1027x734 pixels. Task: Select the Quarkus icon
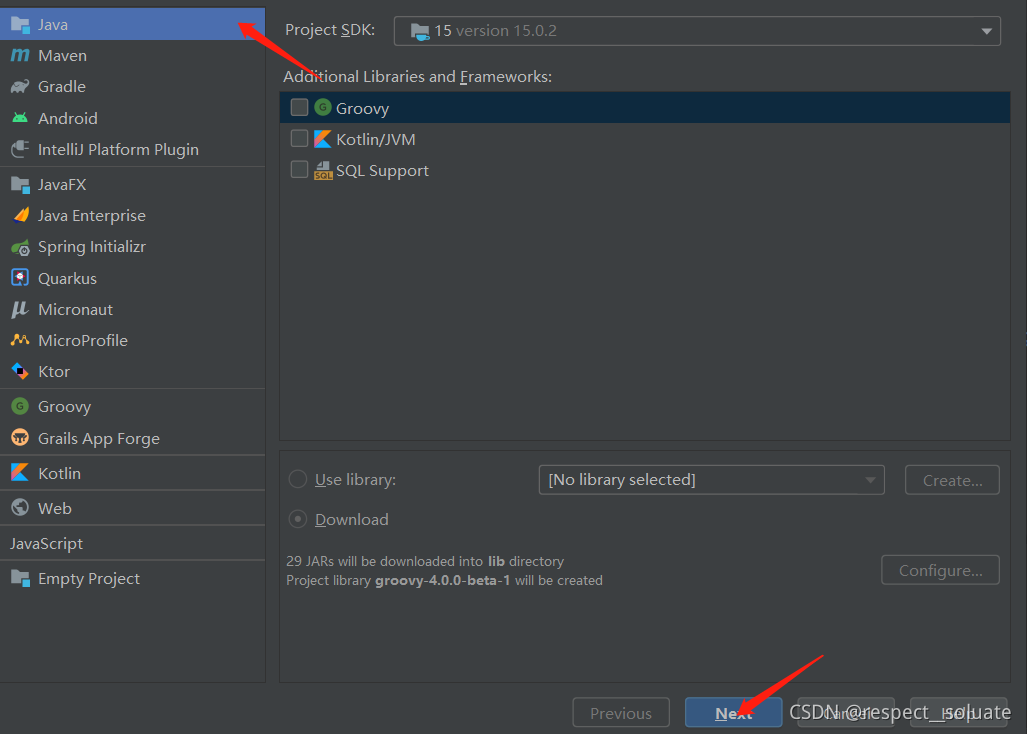click(x=20, y=278)
